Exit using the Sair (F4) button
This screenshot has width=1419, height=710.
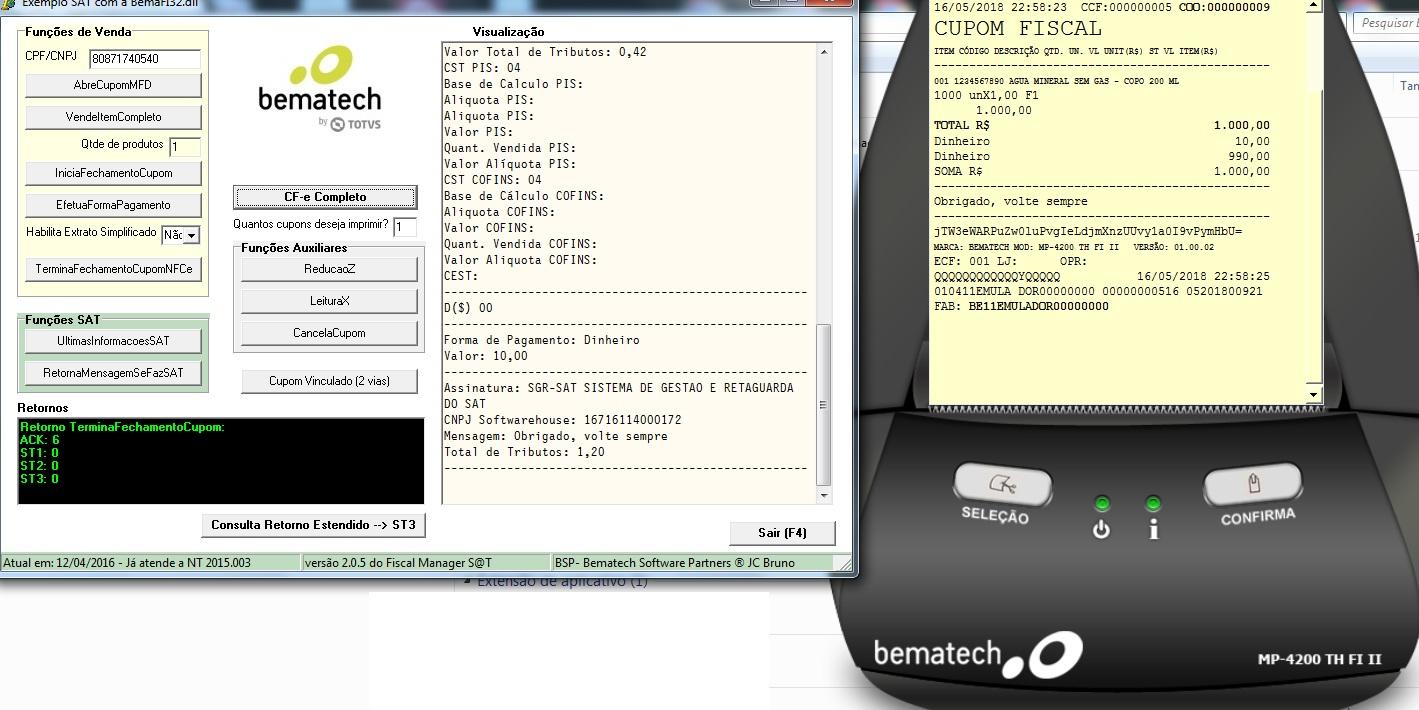tap(782, 533)
